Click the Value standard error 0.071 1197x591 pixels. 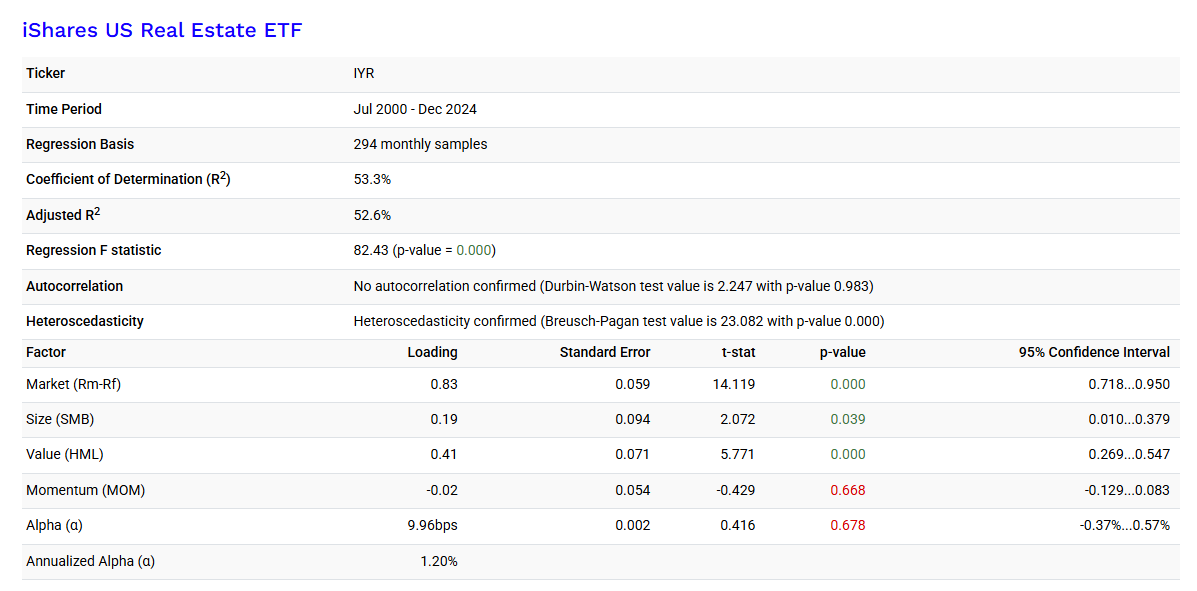[x=633, y=454]
